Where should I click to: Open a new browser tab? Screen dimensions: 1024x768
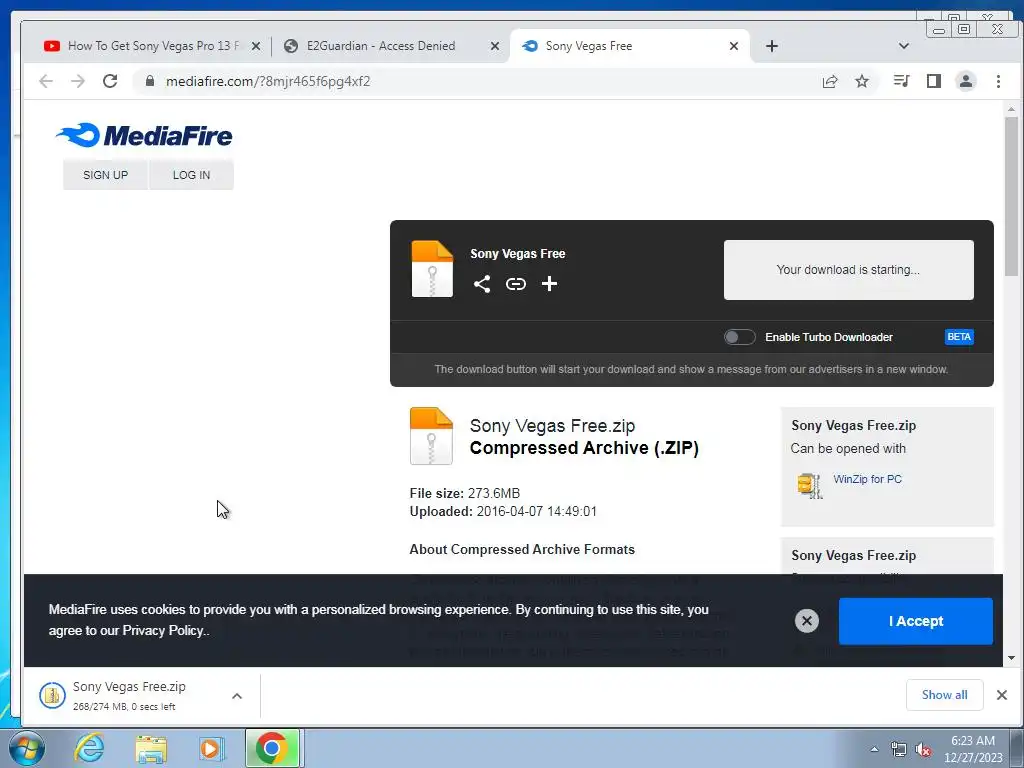click(x=772, y=46)
